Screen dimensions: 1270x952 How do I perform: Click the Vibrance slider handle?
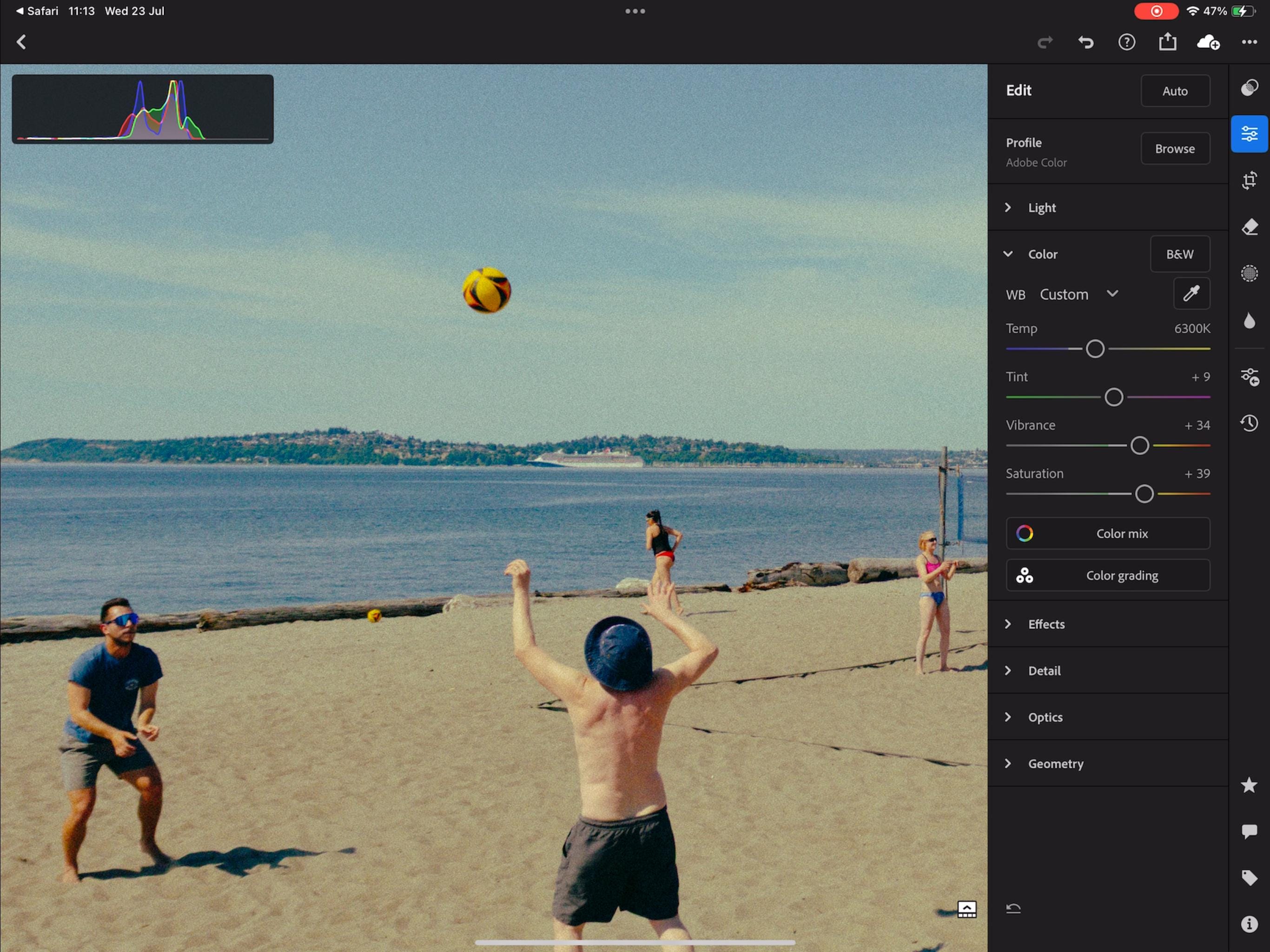click(1140, 446)
